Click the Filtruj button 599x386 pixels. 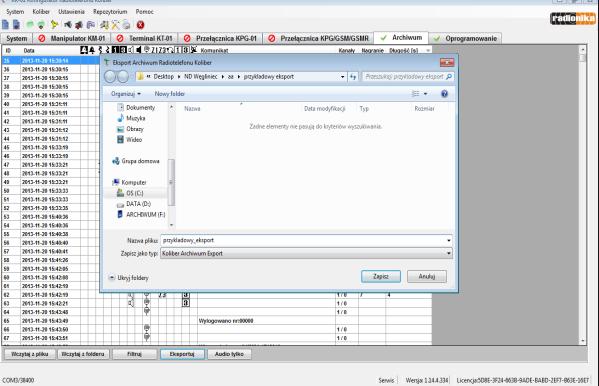click(x=134, y=354)
